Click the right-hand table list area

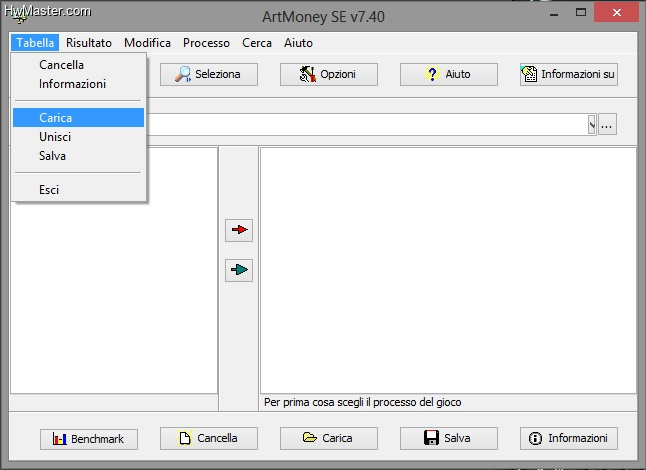tap(448, 270)
